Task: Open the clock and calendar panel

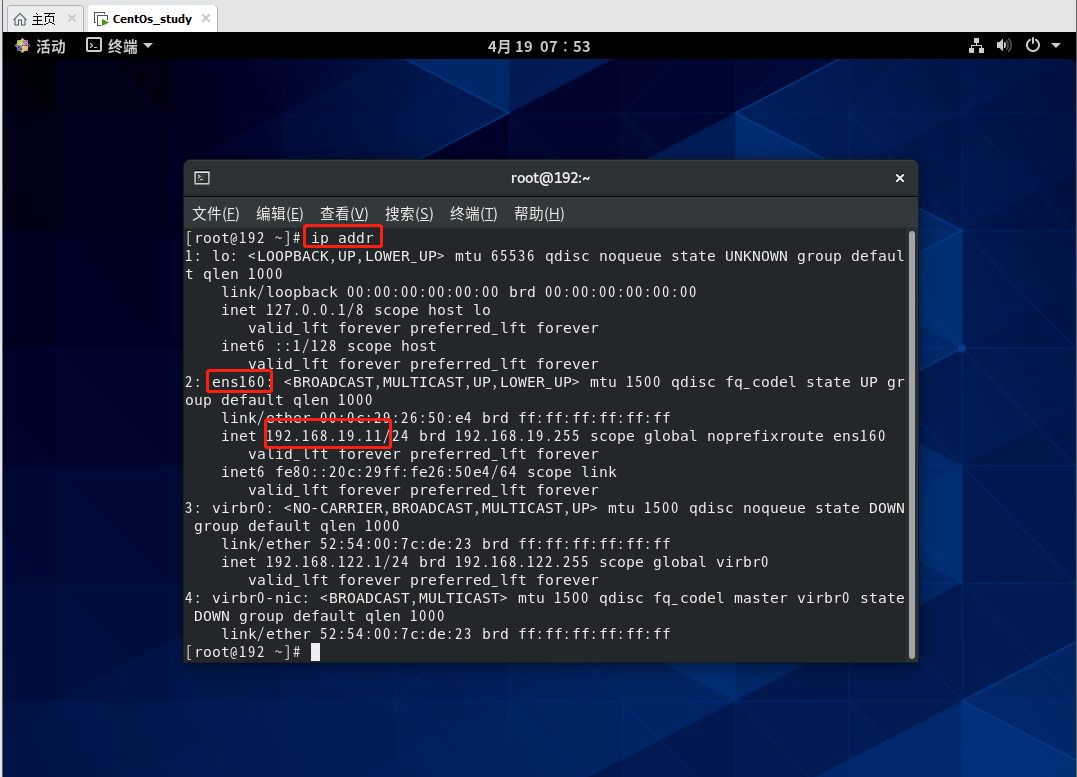Action: 539,46
